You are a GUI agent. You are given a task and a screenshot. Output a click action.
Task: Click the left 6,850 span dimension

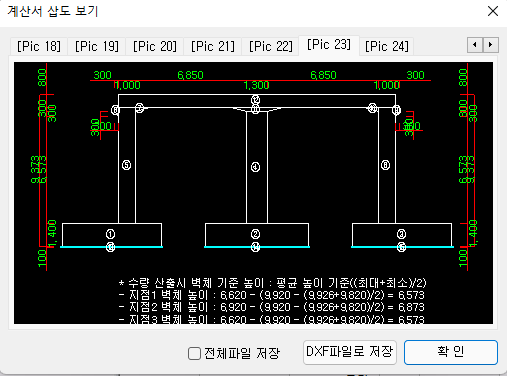pos(190,75)
